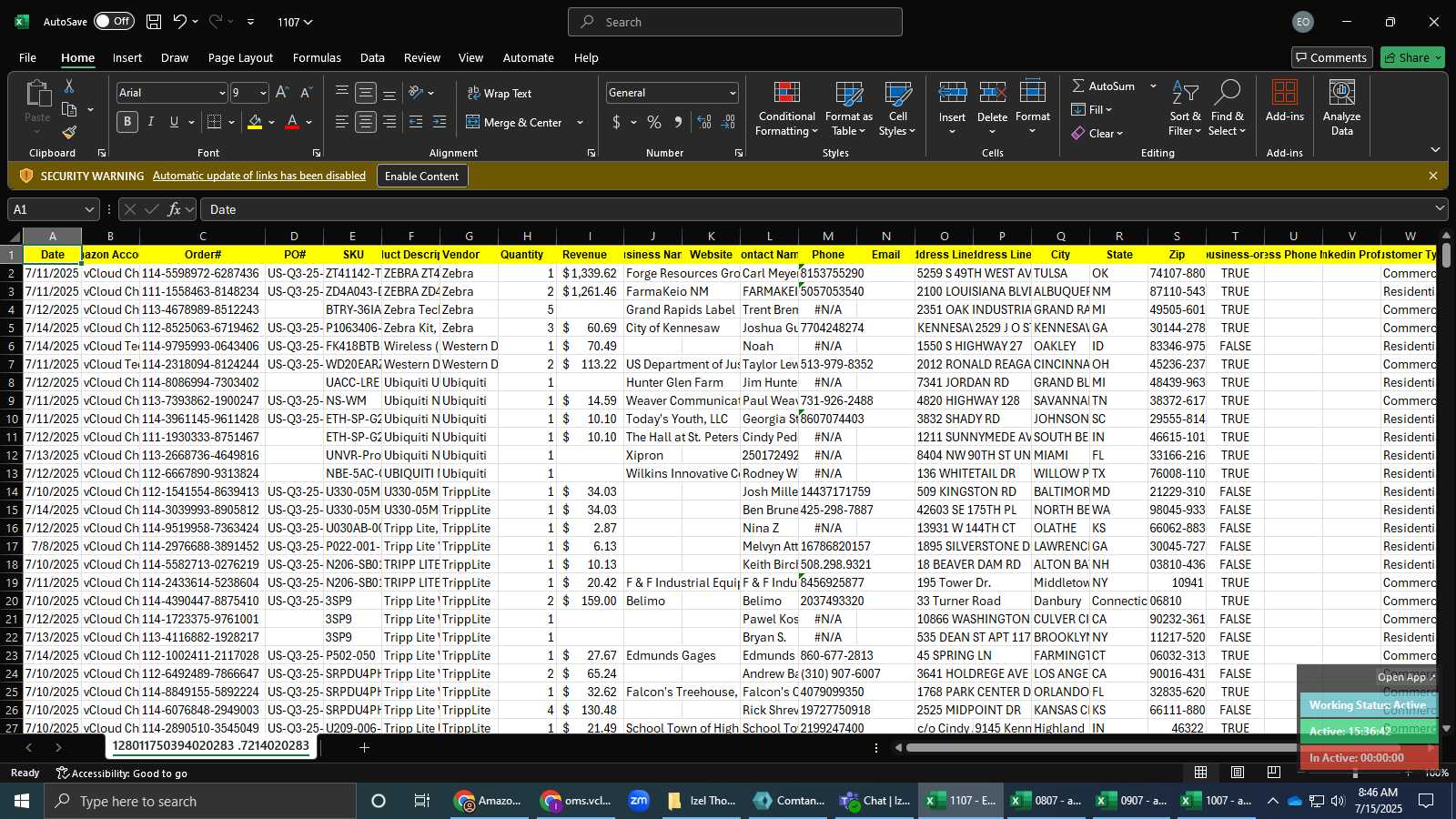
Task: Toggle Center horizontal alignment
Action: 366,122
